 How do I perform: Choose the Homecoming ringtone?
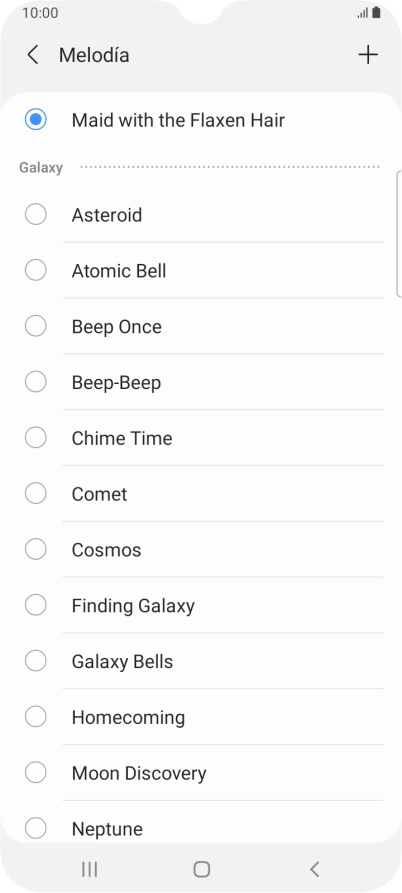tap(200, 717)
